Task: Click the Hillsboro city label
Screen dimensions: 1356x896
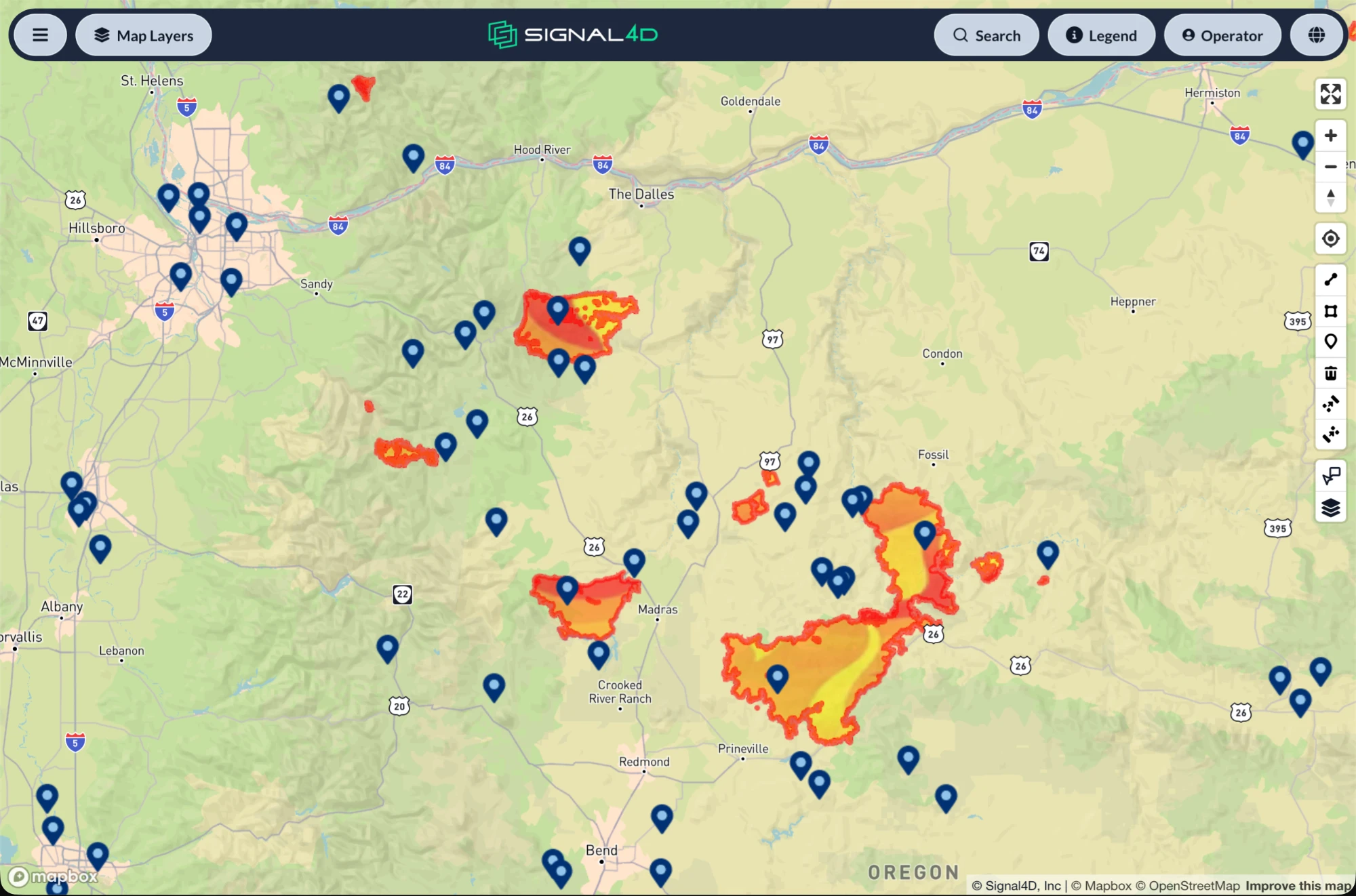Action: (x=97, y=228)
